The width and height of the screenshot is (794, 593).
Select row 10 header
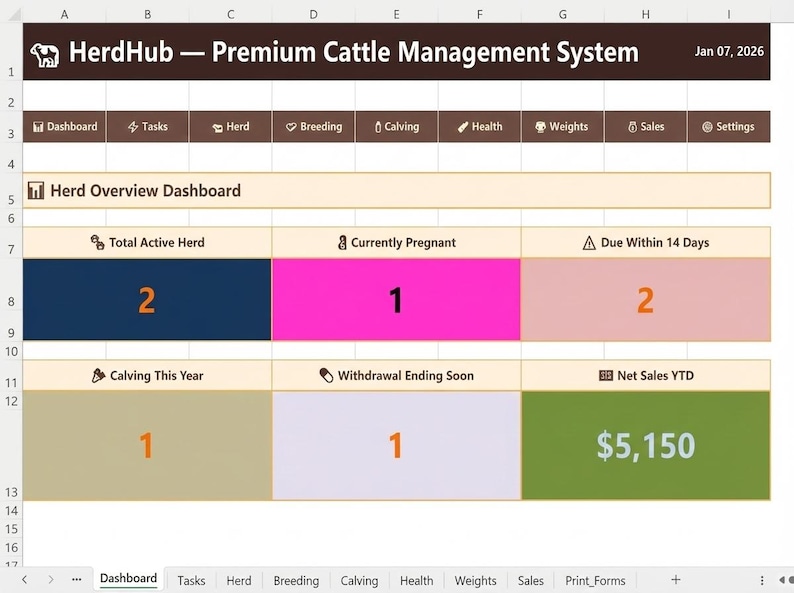click(x=11, y=351)
